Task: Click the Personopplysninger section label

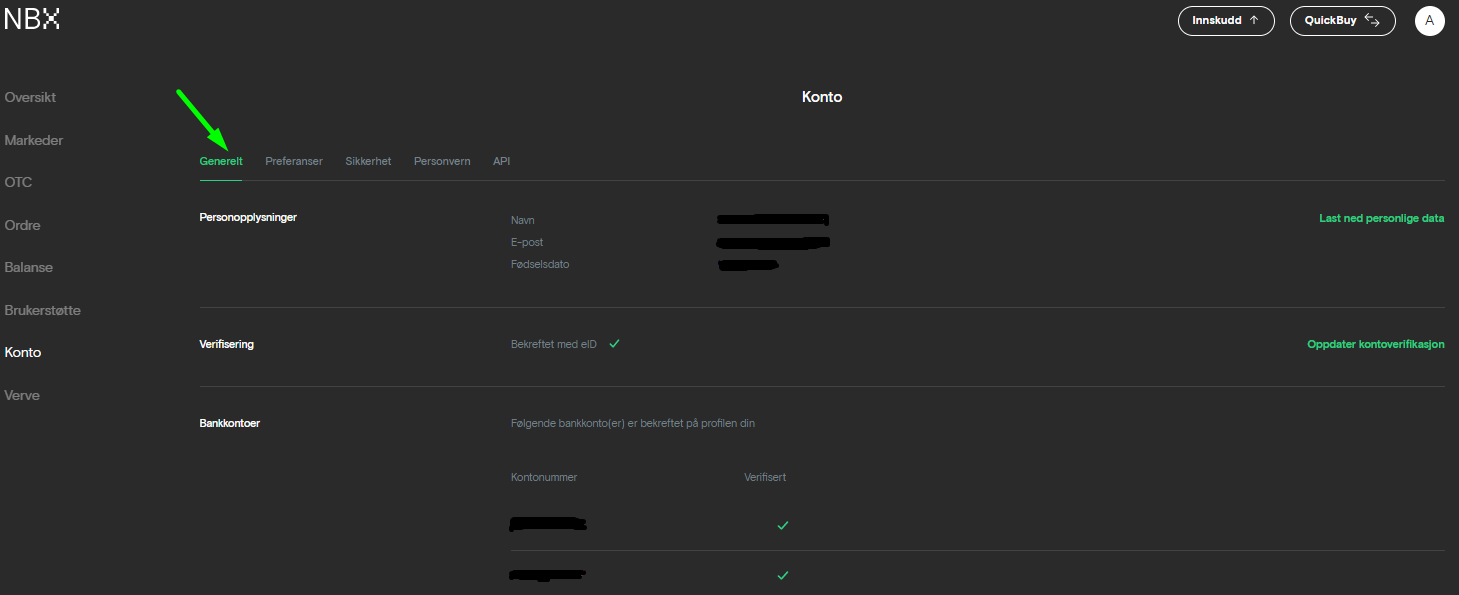Action: point(248,218)
